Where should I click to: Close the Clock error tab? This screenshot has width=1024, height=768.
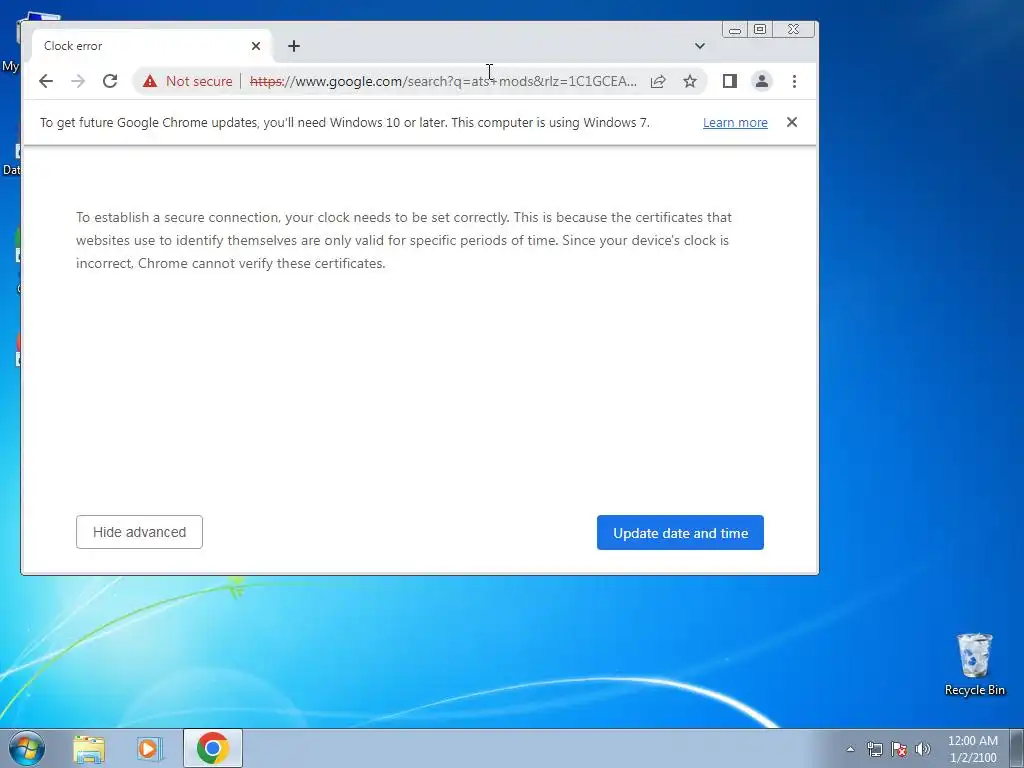[x=256, y=46]
